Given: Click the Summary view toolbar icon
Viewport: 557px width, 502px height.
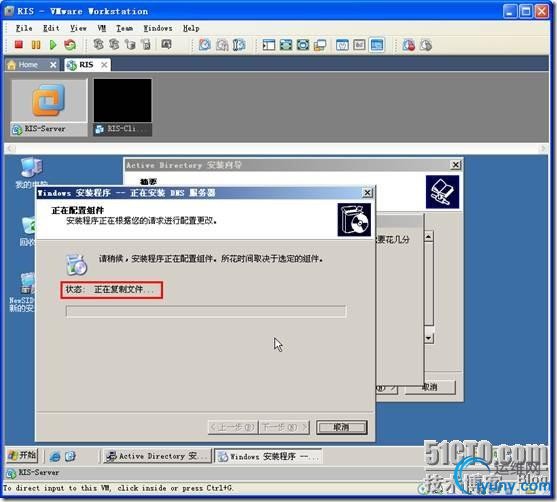Looking at the screenshot, I should click(x=342, y=45).
